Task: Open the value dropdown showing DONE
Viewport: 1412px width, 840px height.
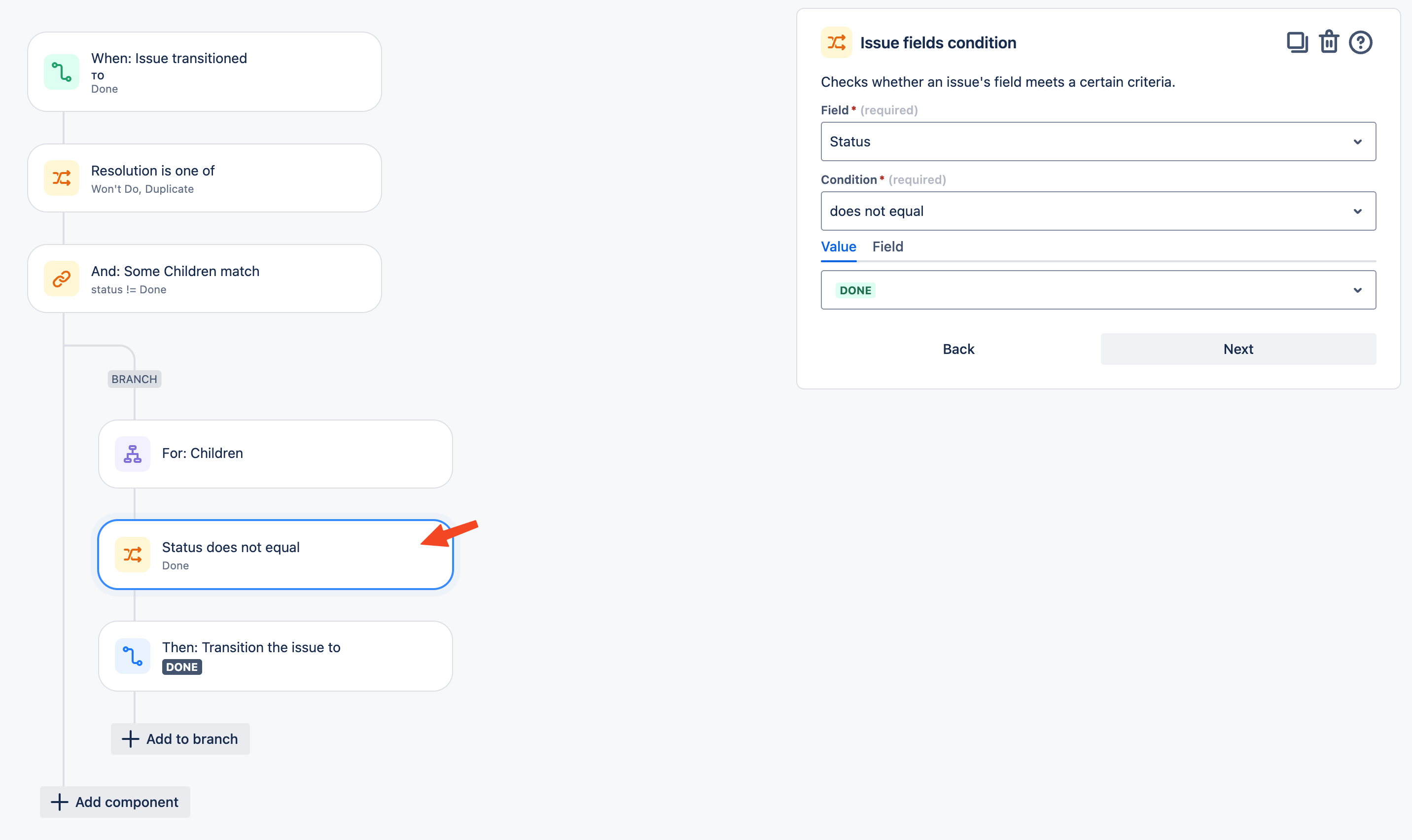Action: click(1098, 290)
